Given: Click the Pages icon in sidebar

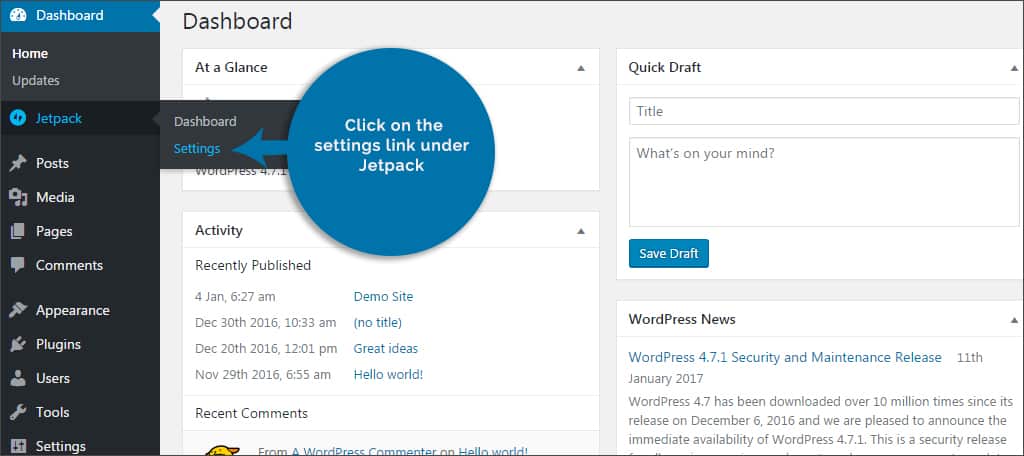Looking at the screenshot, I should pos(17,231).
